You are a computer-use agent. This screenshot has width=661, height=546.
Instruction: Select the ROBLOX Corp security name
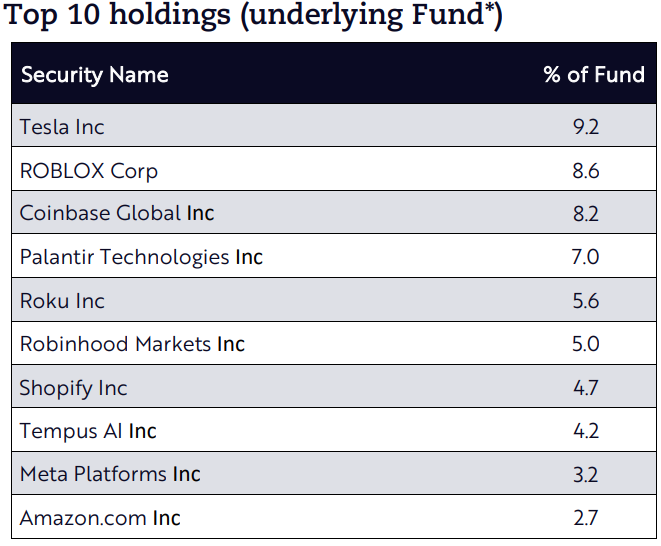(x=89, y=171)
